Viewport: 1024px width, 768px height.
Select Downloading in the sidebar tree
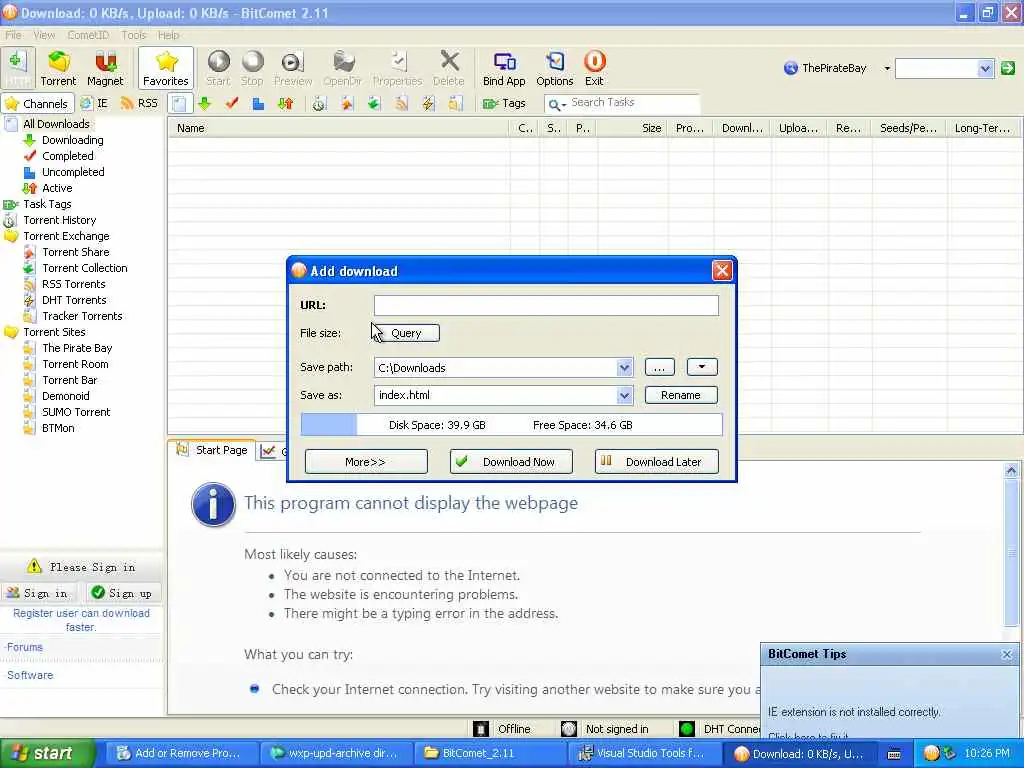tap(72, 140)
